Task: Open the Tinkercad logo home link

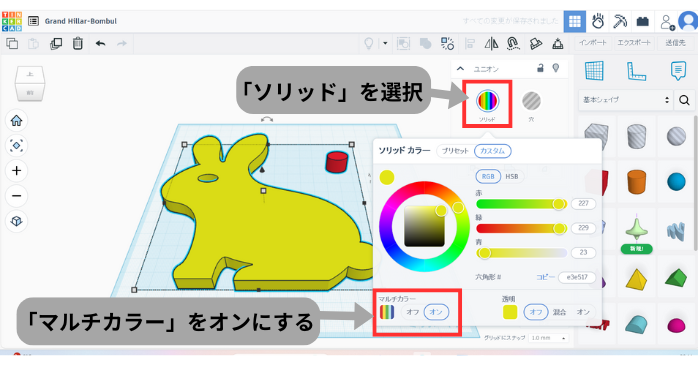Action: click(x=12, y=21)
